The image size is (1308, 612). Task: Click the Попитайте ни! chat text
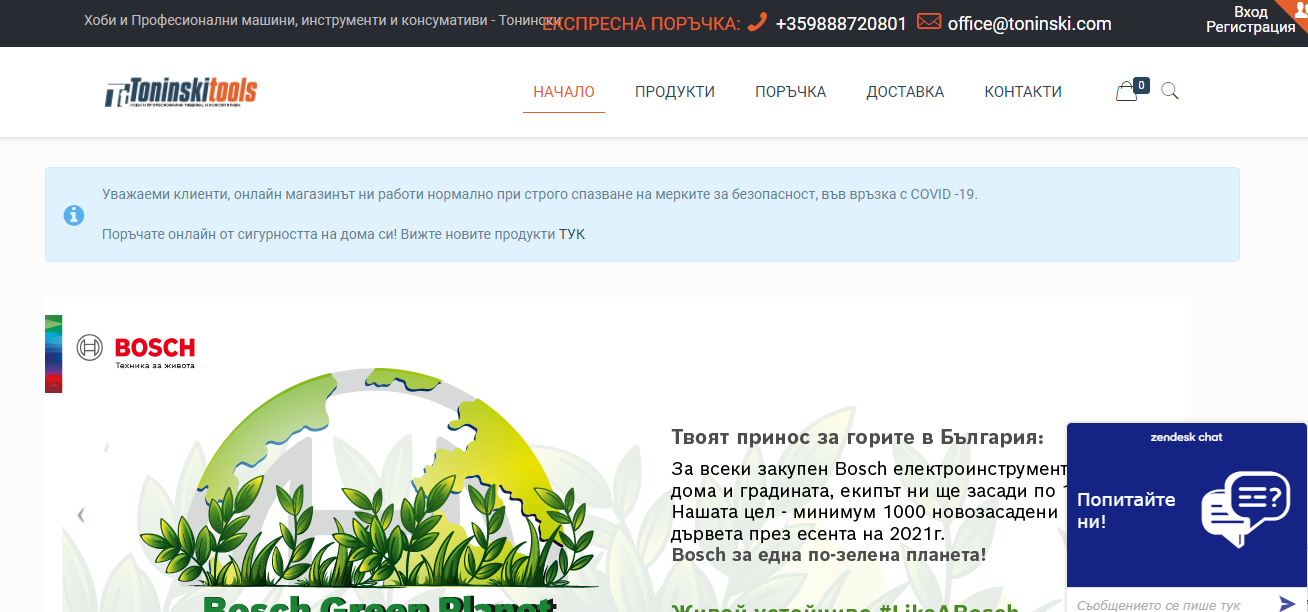(x=1126, y=510)
